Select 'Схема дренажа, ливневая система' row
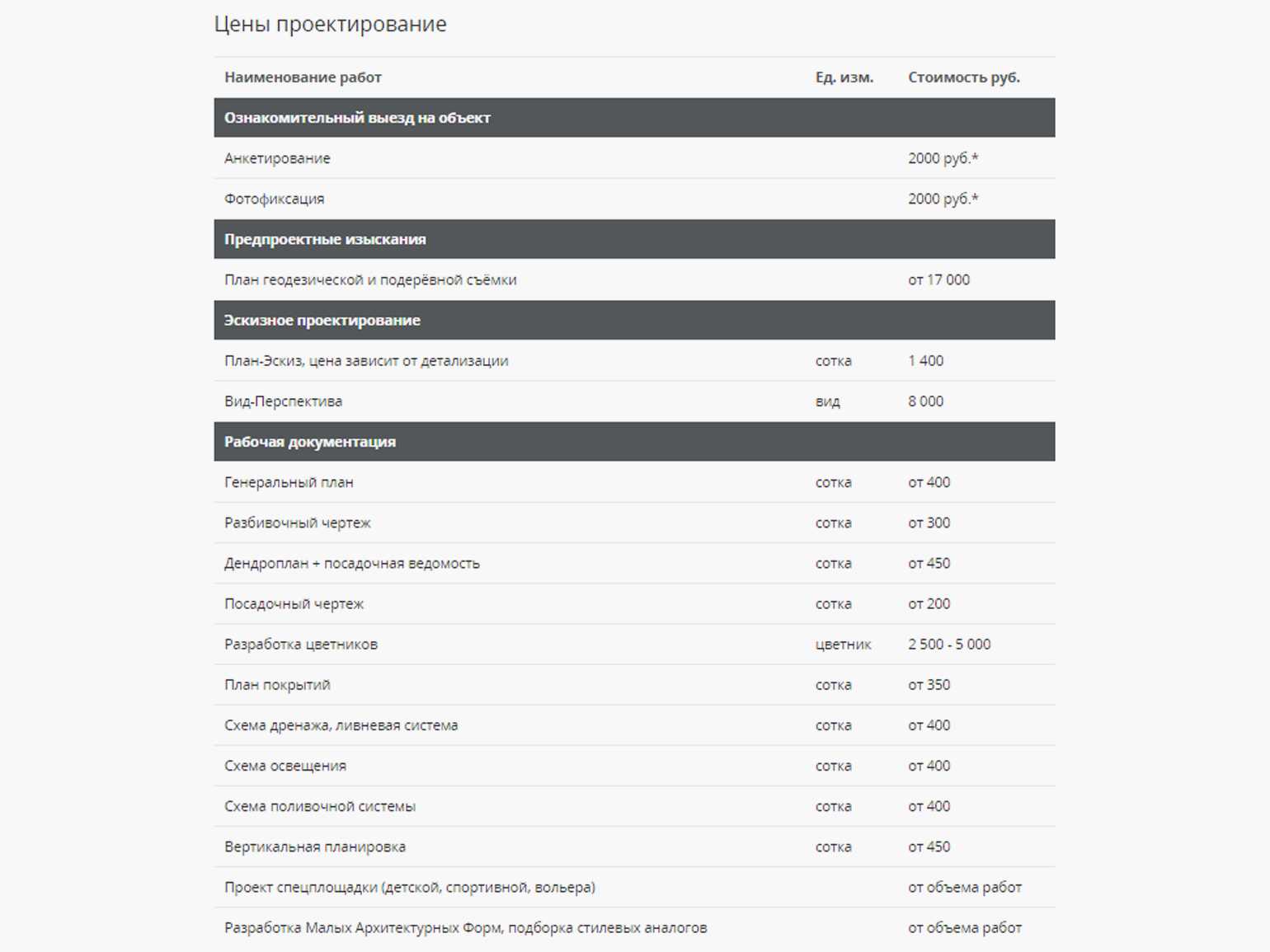The width and height of the screenshot is (1270, 952). coord(341,725)
